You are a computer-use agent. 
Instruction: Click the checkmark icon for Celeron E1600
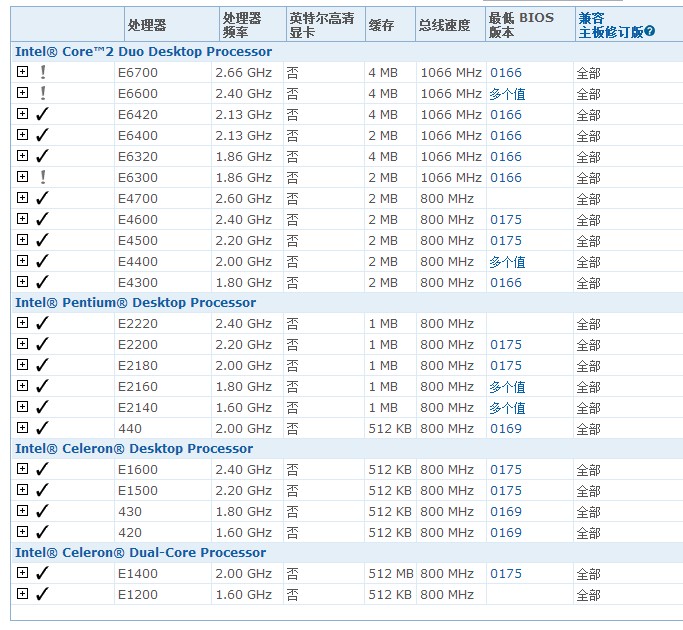[x=42, y=469]
